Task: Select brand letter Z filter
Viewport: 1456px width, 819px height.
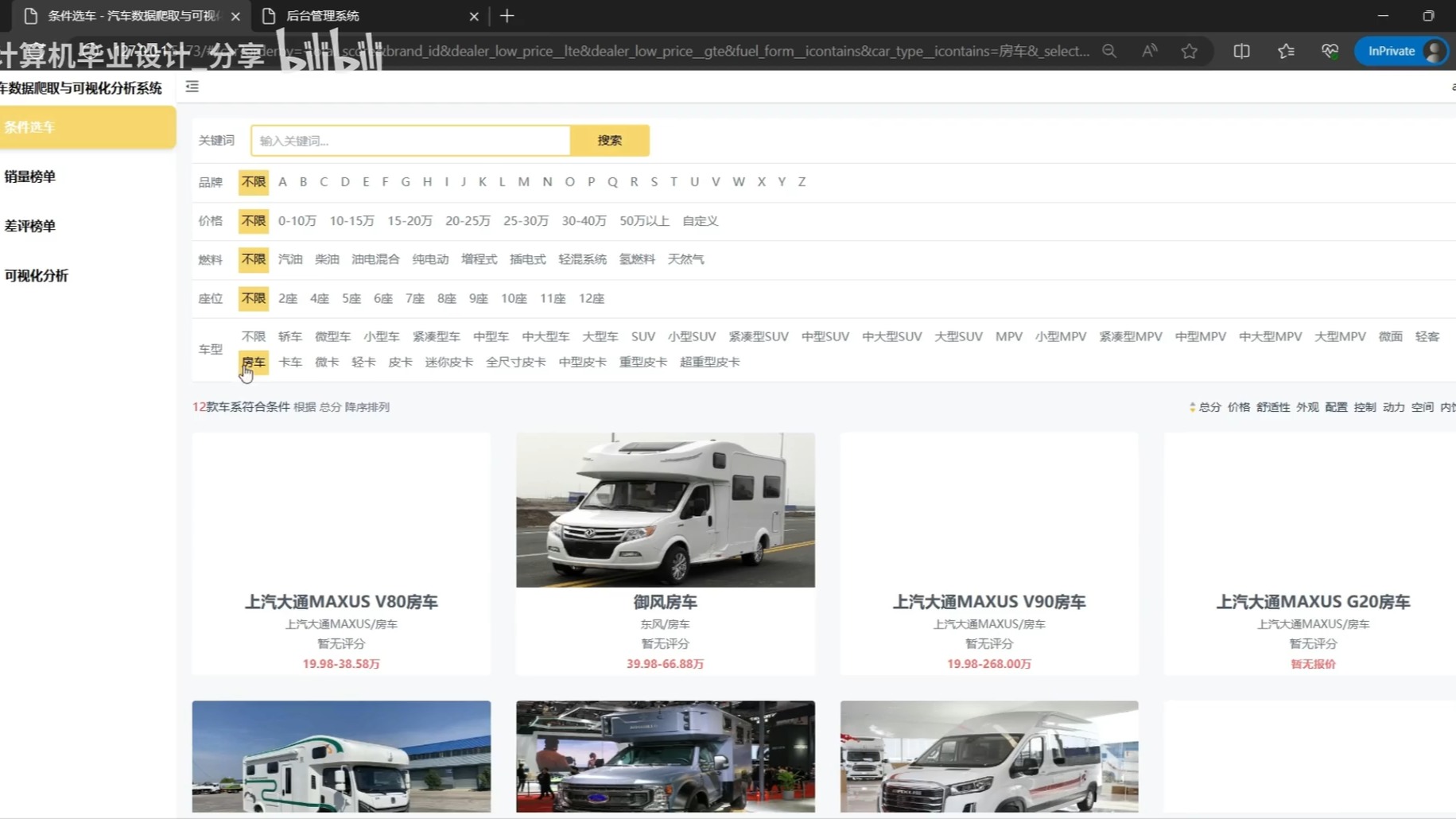Action: point(802,182)
